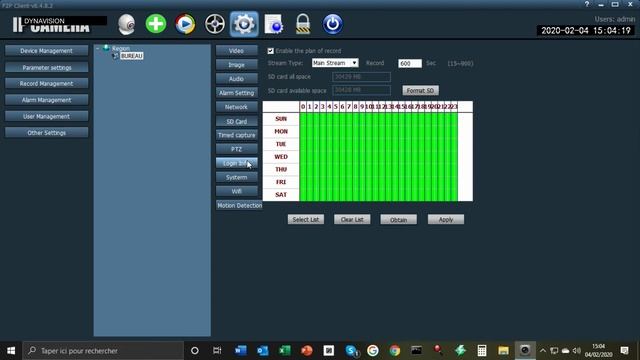
Task: Collapse the Region tree node
Action: [98, 48]
